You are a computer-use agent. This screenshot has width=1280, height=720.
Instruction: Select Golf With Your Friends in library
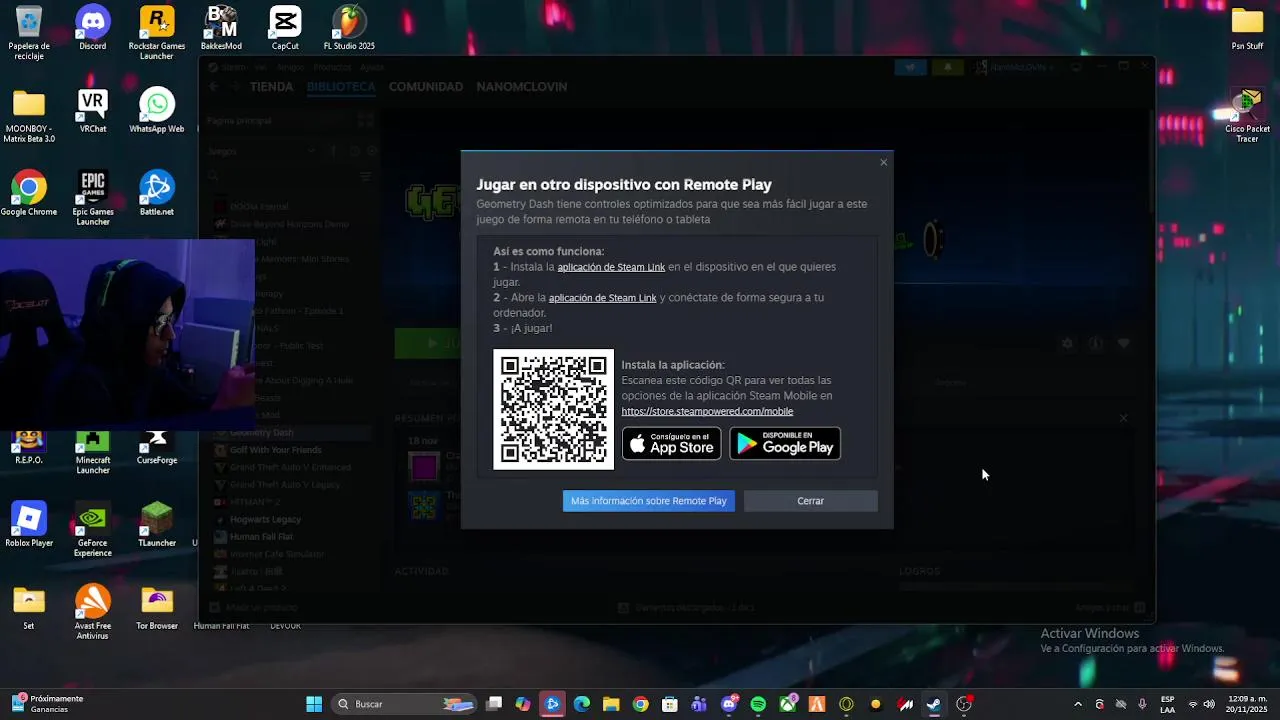pos(275,450)
